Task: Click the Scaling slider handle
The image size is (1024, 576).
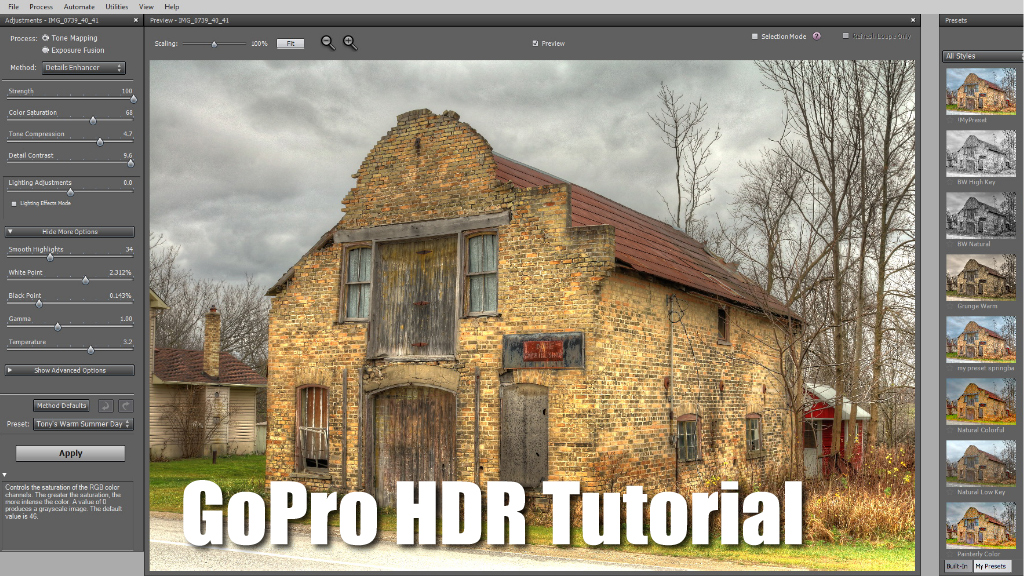Action: click(x=214, y=44)
